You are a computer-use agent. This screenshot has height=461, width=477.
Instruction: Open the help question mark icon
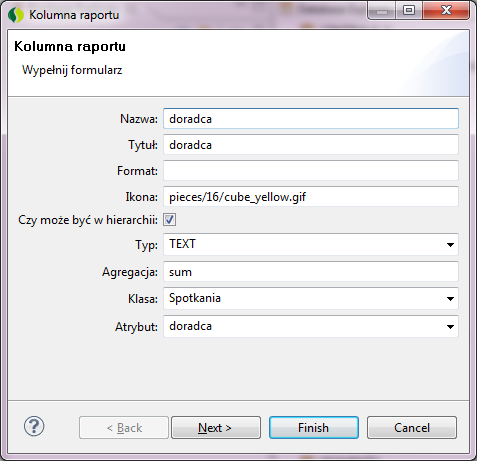coord(34,426)
